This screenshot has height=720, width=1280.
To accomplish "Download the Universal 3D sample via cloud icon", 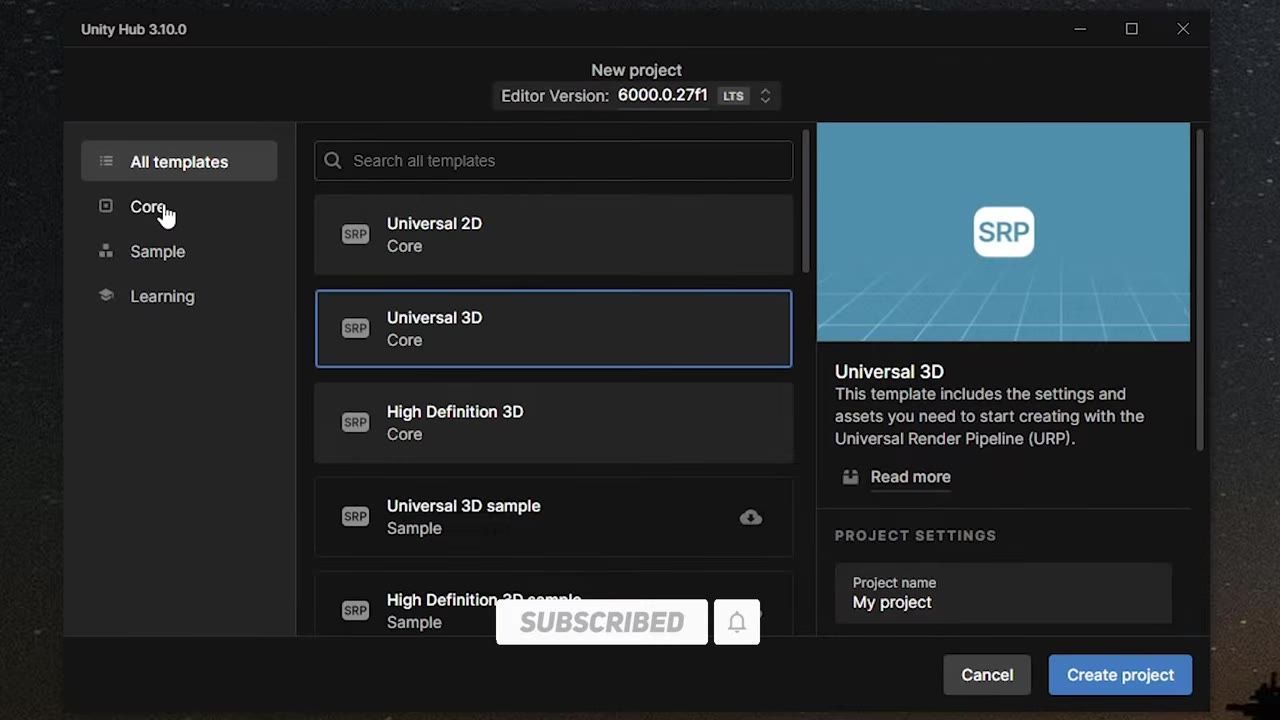I will [x=750, y=517].
